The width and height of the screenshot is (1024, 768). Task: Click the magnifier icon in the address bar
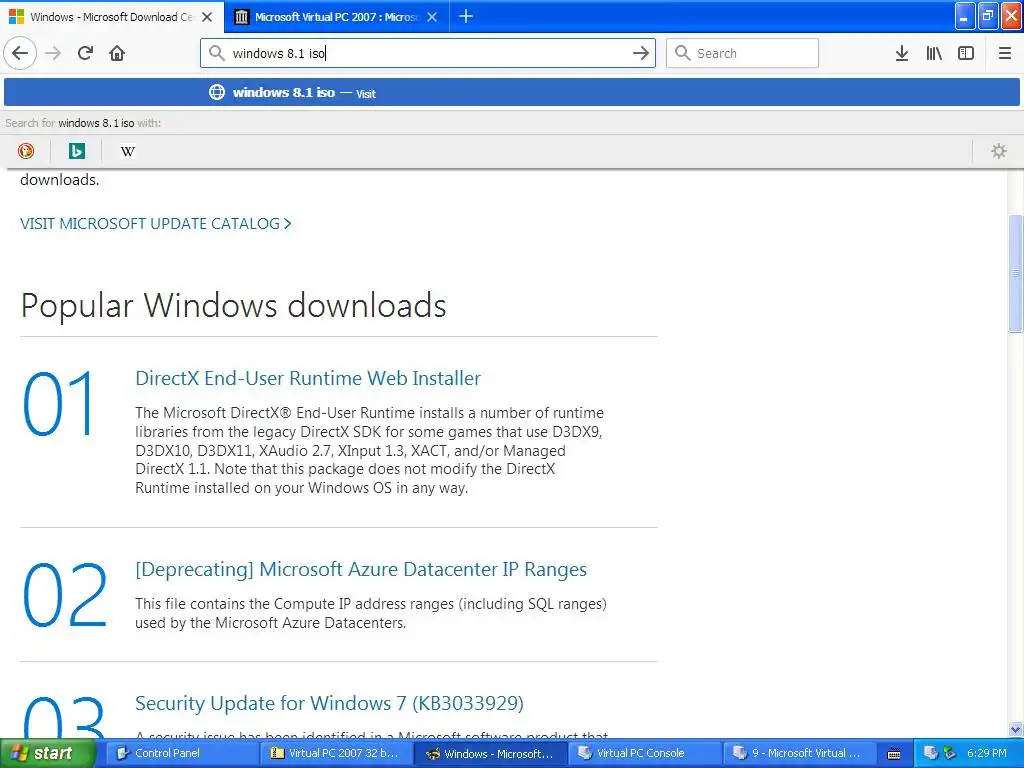click(216, 53)
